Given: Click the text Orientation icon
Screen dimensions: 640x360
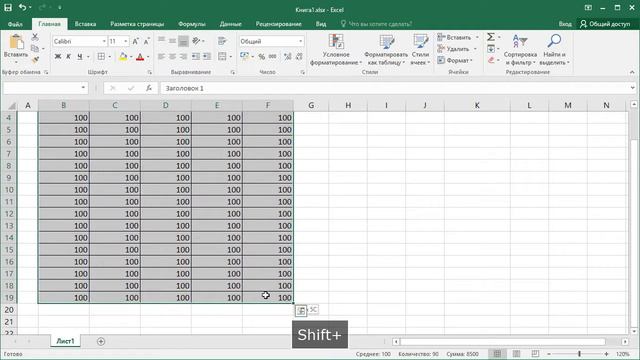Looking at the screenshot, I should coord(197,41).
